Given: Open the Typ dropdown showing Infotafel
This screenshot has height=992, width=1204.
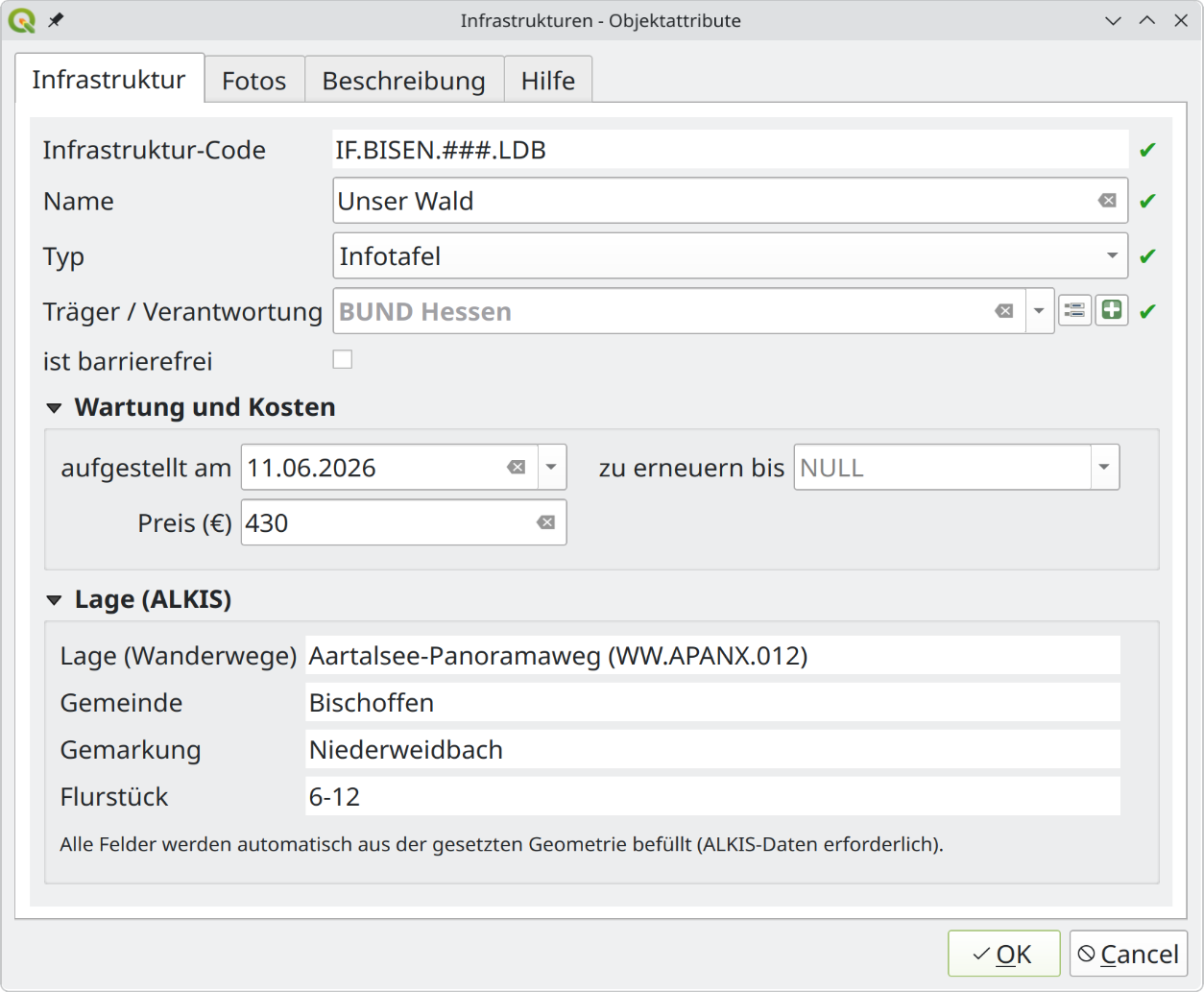Looking at the screenshot, I should tap(730, 255).
